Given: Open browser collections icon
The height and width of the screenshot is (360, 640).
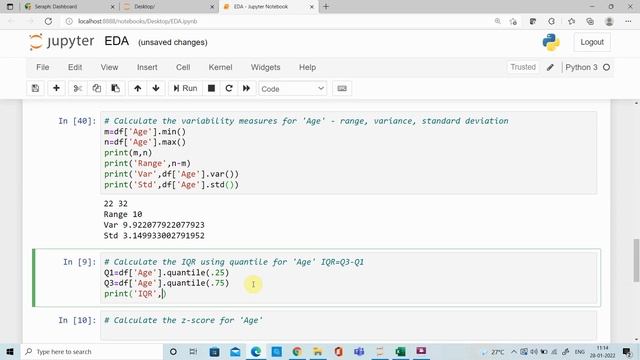Looking at the screenshot, I should (x=590, y=21).
